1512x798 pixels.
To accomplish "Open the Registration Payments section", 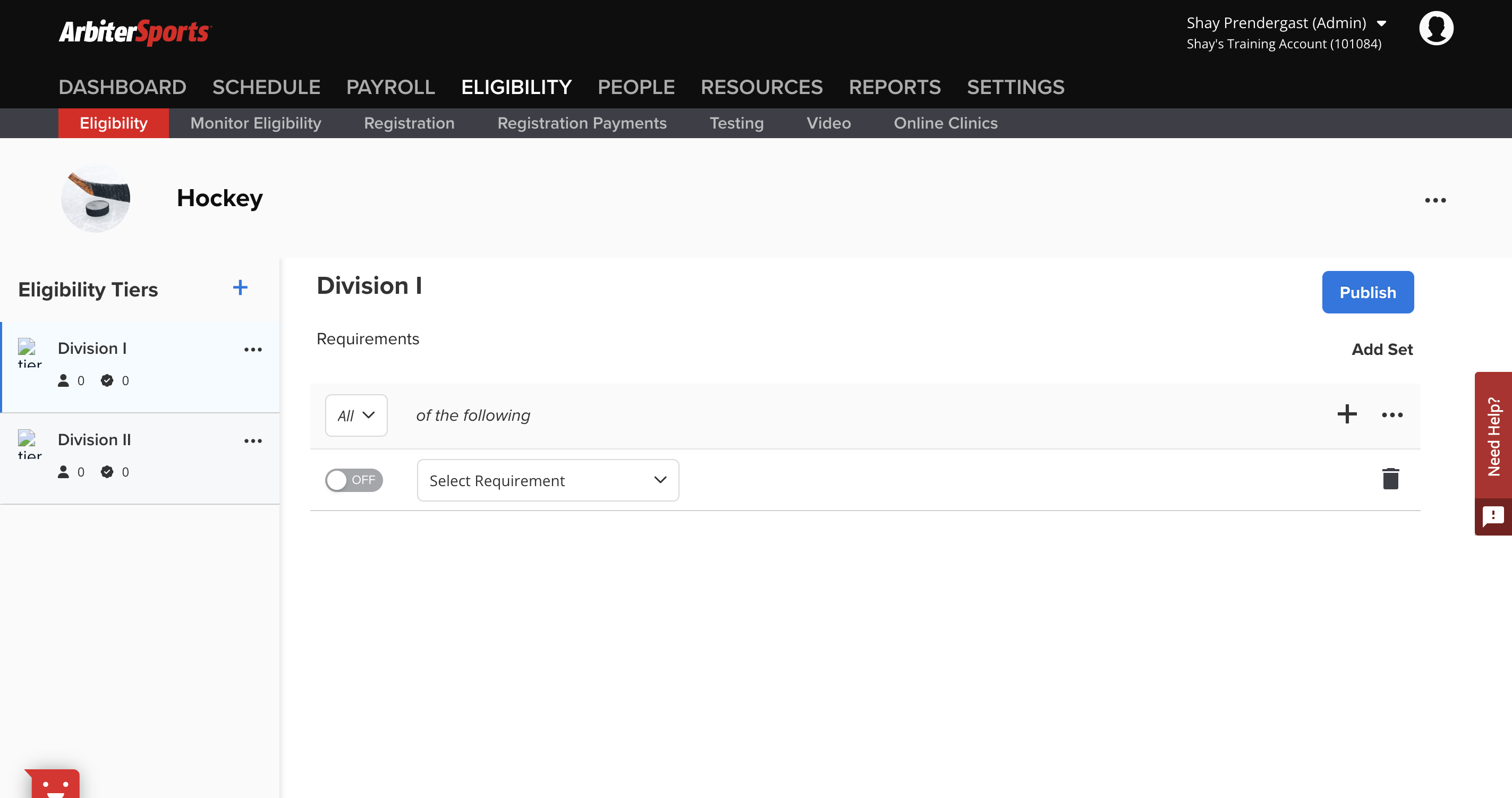I will (x=582, y=123).
